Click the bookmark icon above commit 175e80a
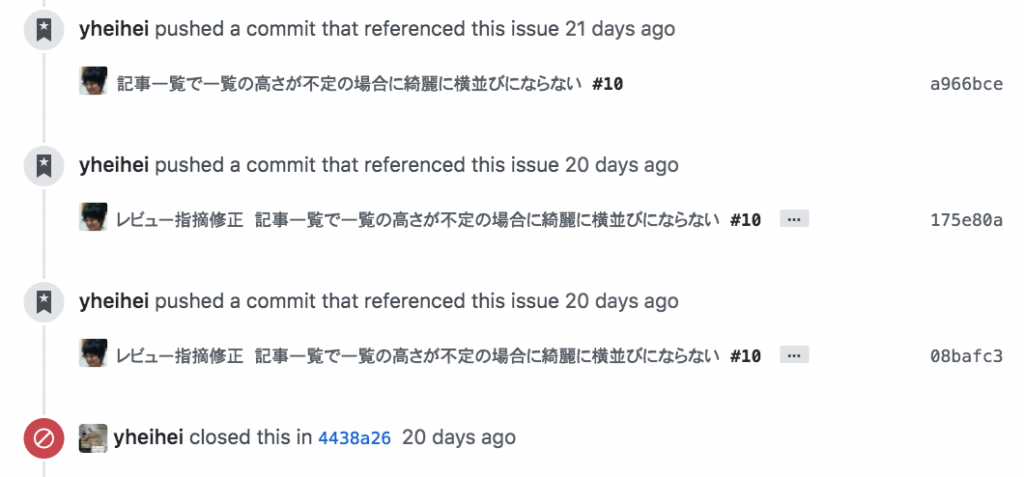 [44, 165]
